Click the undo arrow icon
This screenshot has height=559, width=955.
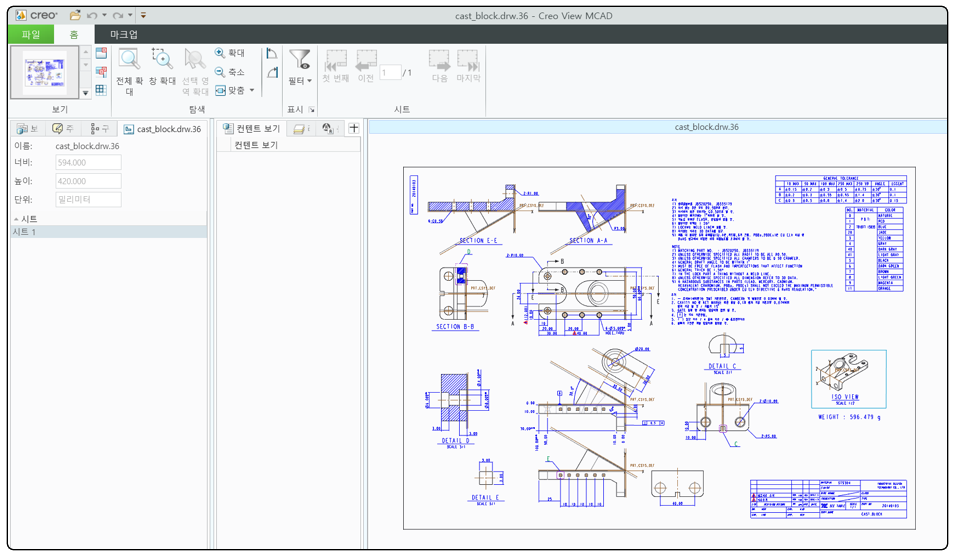[92, 15]
